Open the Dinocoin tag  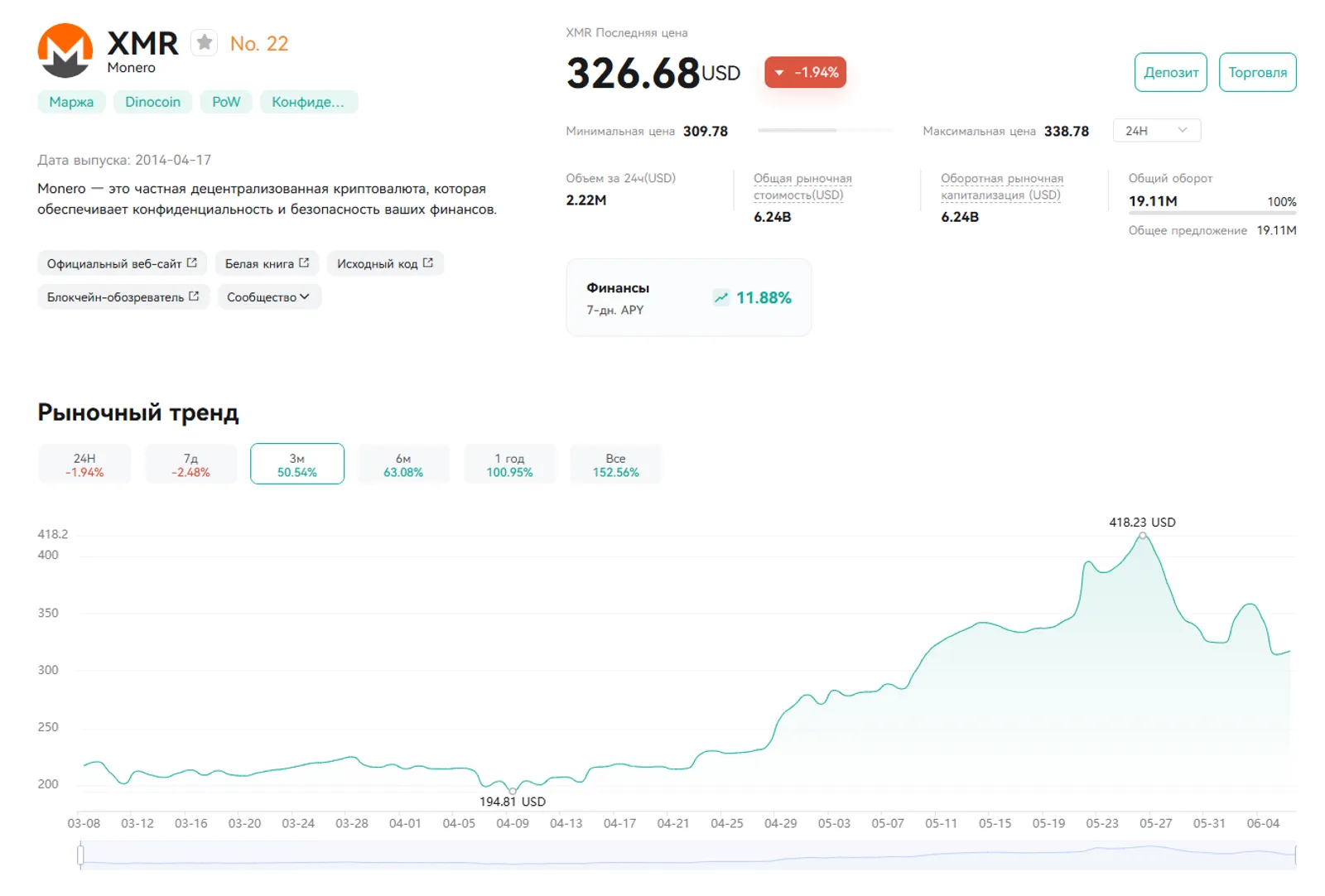coord(152,102)
